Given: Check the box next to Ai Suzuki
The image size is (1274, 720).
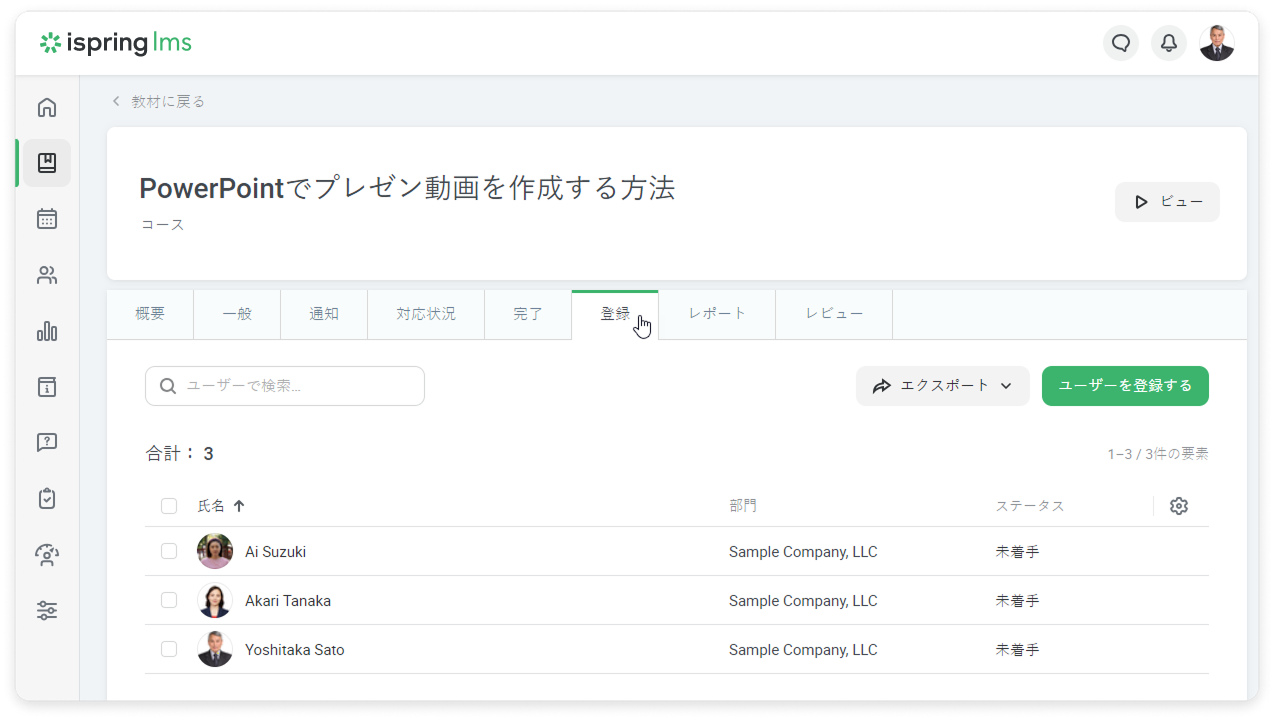Looking at the screenshot, I should point(169,551).
